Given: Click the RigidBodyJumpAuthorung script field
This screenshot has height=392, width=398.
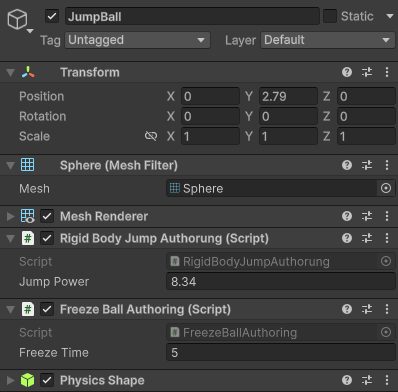Looking at the screenshot, I should pyautogui.click(x=271, y=261).
